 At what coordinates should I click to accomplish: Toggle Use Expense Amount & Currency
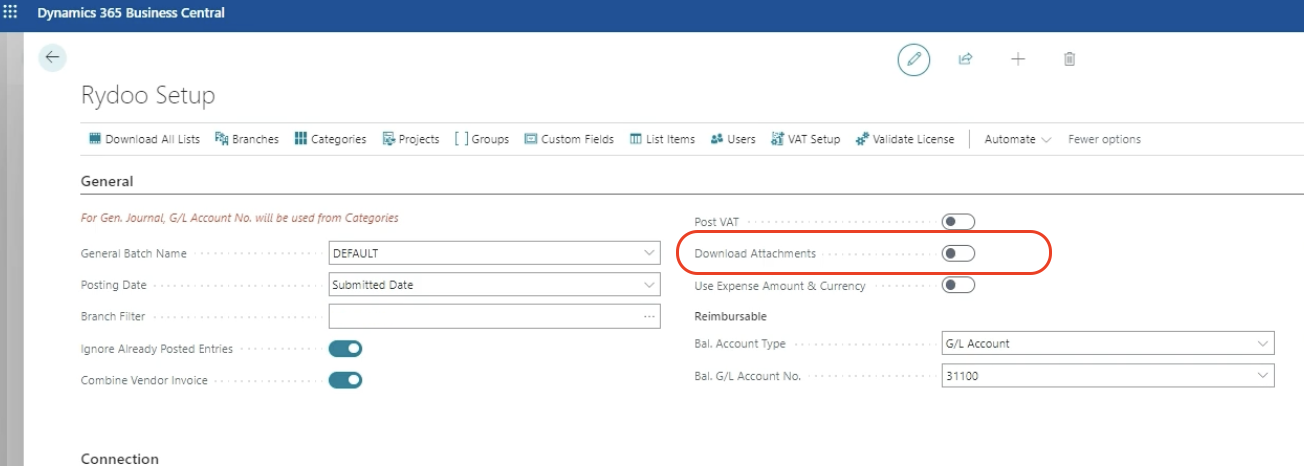[958, 286]
